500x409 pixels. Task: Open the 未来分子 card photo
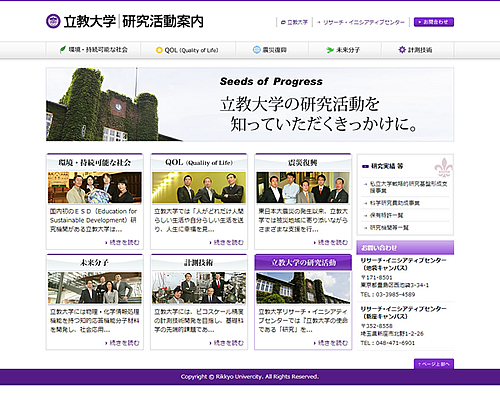(95, 288)
